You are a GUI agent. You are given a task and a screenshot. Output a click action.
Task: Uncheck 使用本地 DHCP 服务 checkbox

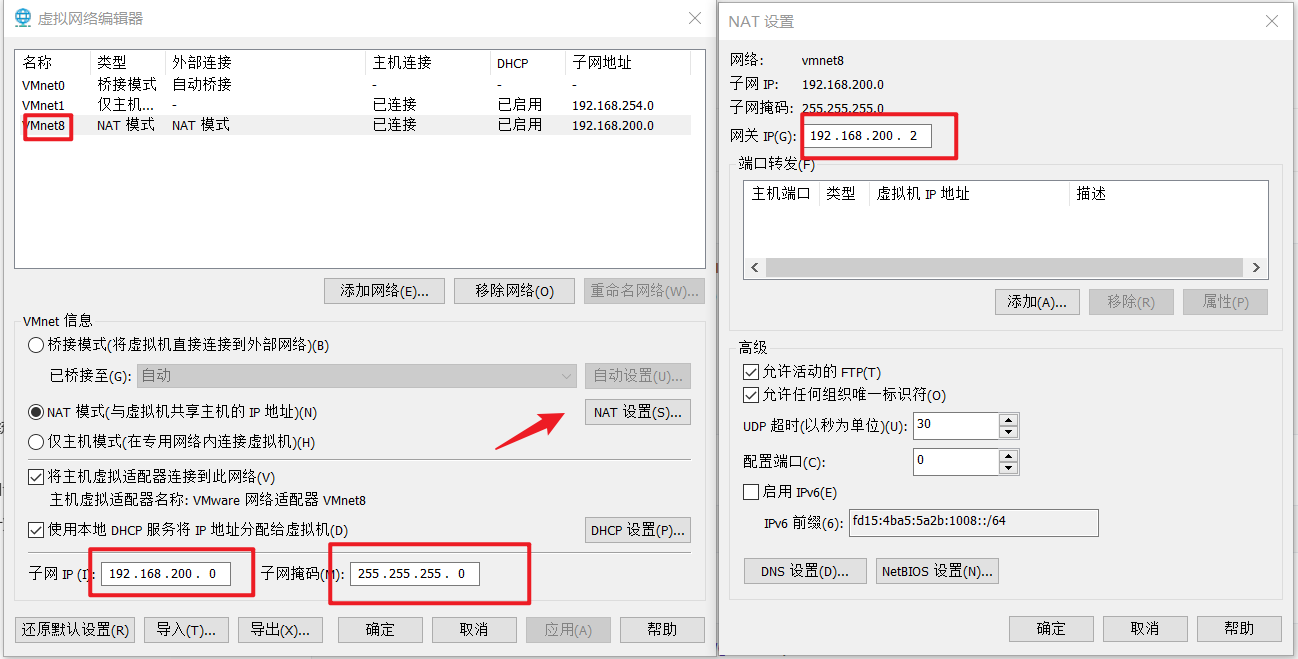(37, 529)
